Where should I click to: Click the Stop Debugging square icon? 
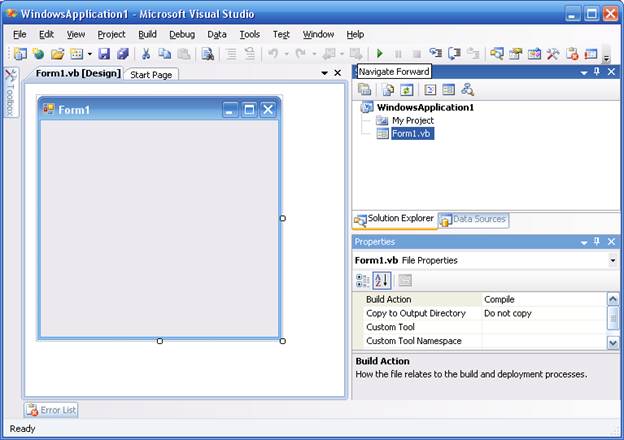pyautogui.click(x=417, y=53)
